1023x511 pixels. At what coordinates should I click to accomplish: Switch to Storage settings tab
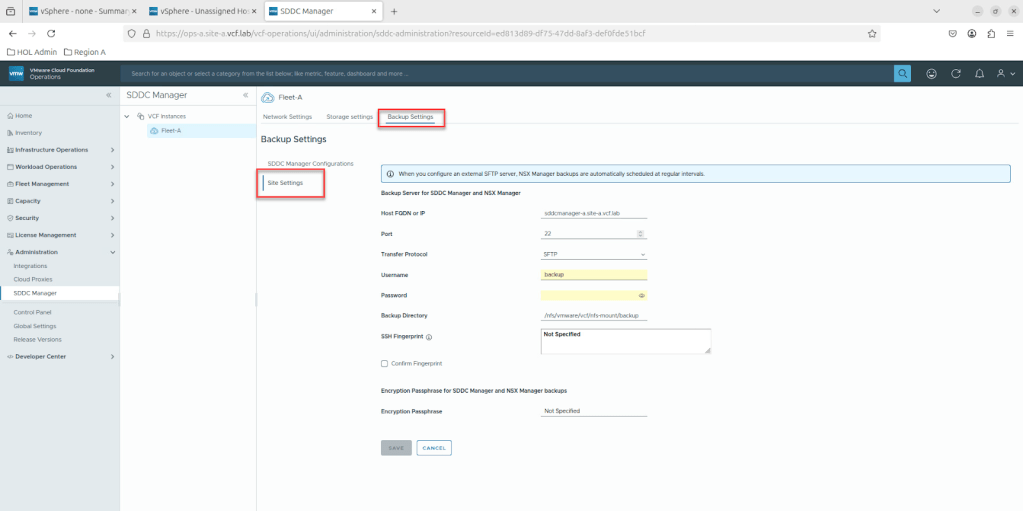tap(349, 117)
